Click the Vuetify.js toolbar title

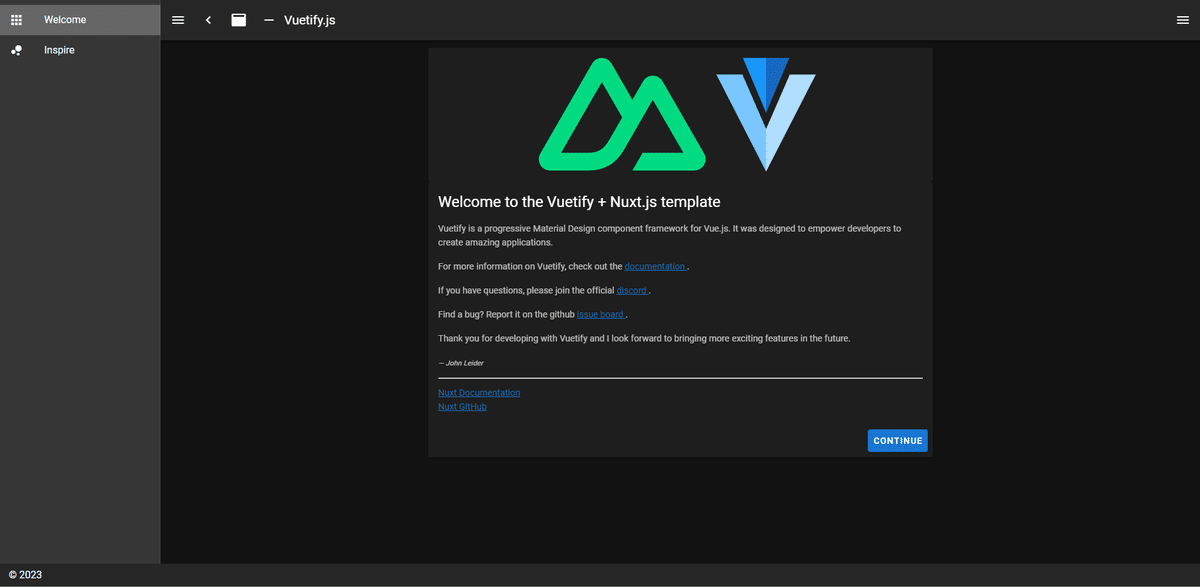(x=310, y=20)
